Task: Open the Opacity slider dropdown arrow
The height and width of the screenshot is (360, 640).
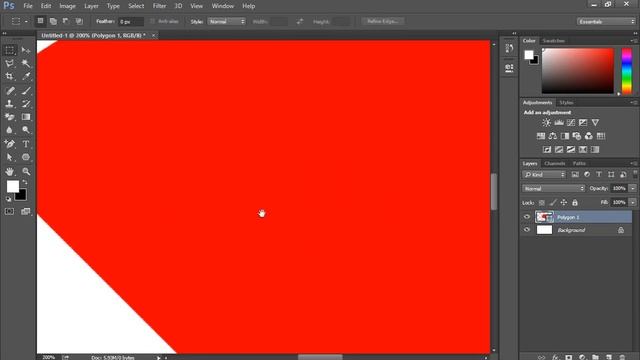Action: [x=633, y=189]
